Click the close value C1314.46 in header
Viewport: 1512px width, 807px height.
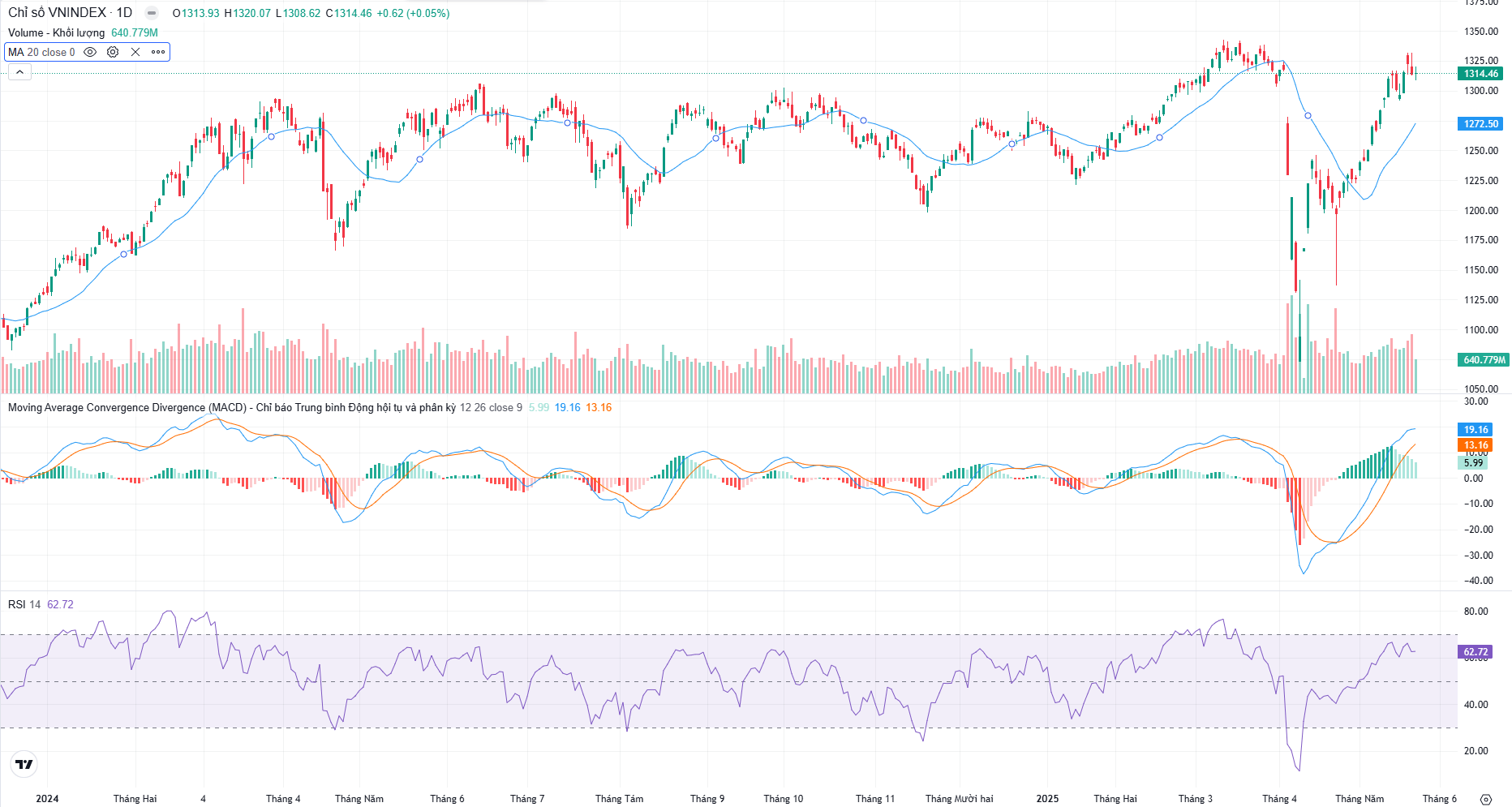tap(349, 13)
